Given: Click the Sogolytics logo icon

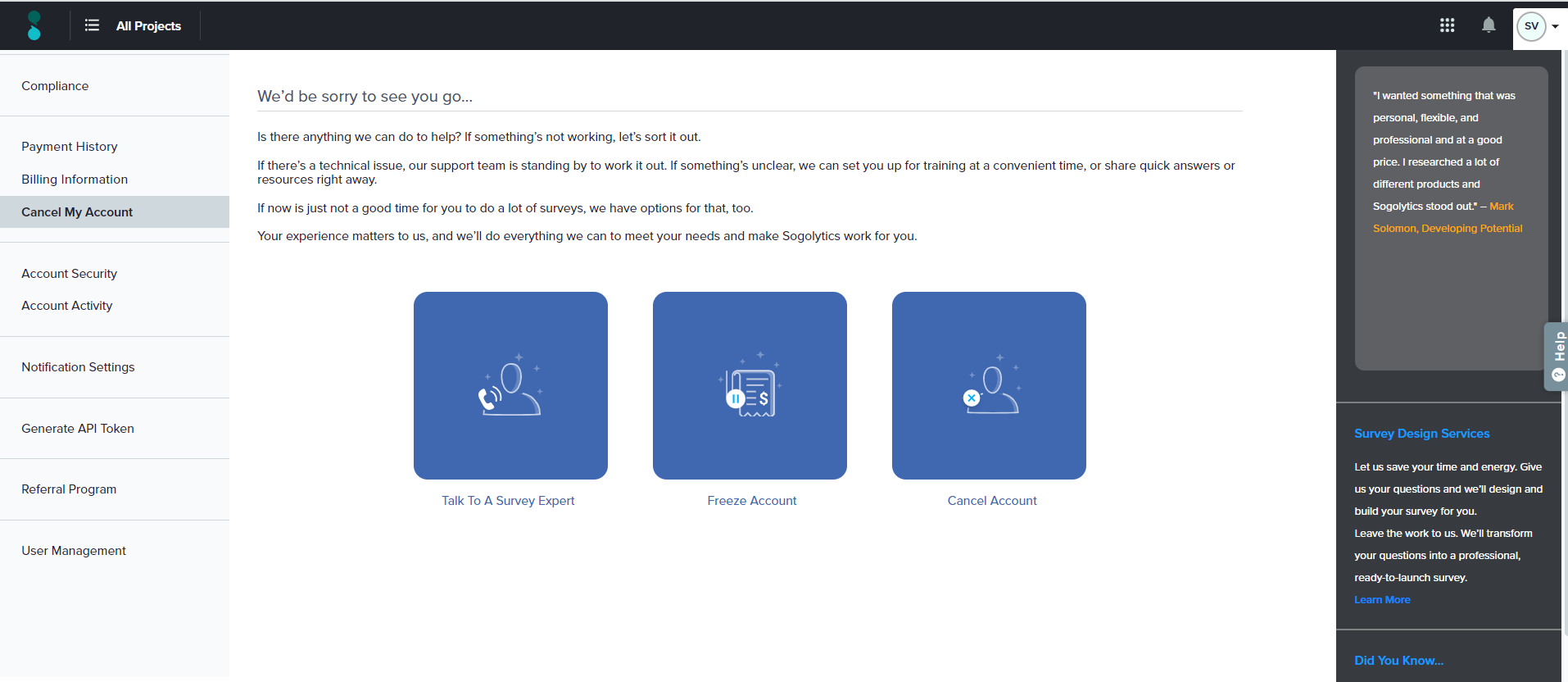Looking at the screenshot, I should click(x=34, y=25).
